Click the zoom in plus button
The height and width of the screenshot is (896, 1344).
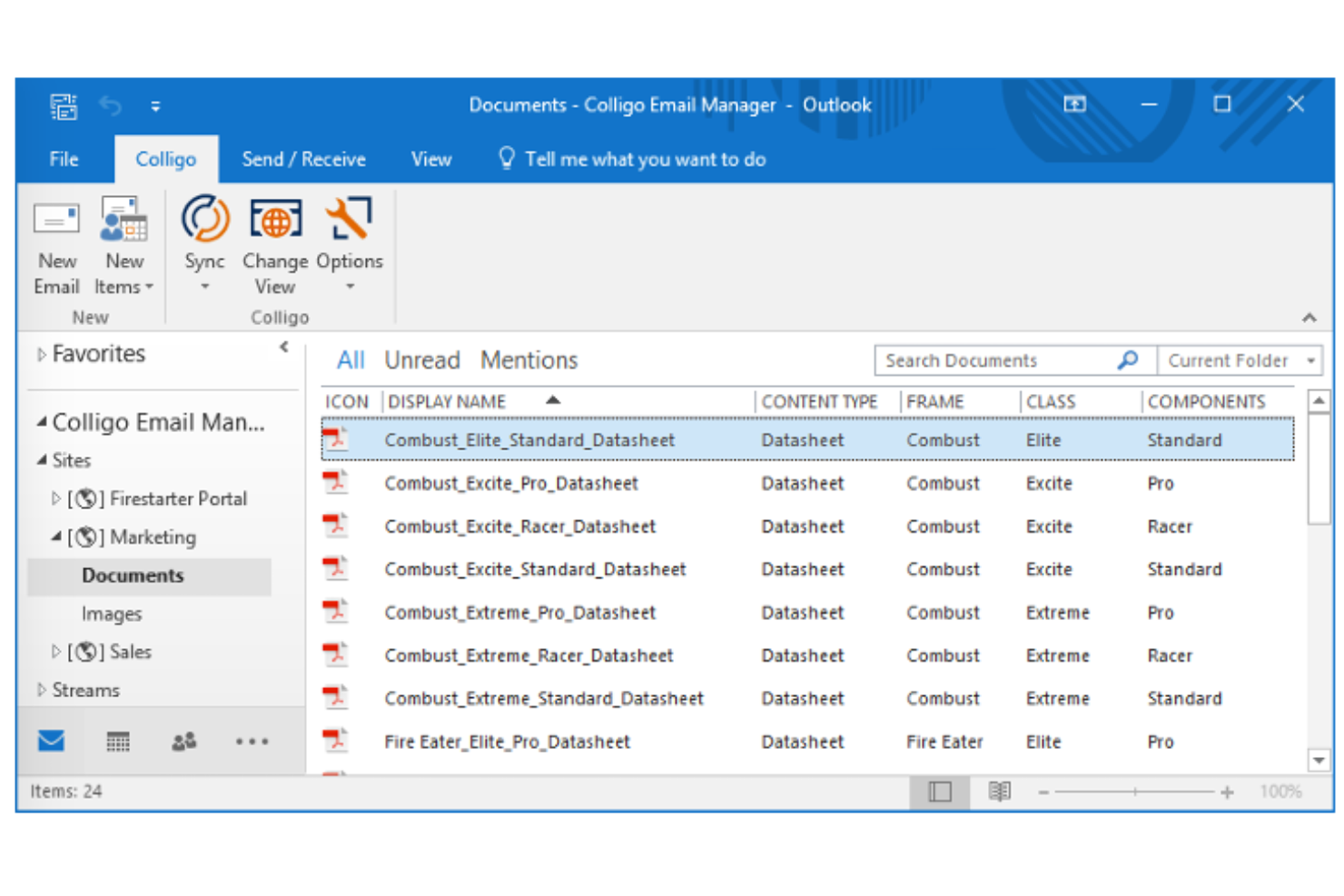[1227, 793]
